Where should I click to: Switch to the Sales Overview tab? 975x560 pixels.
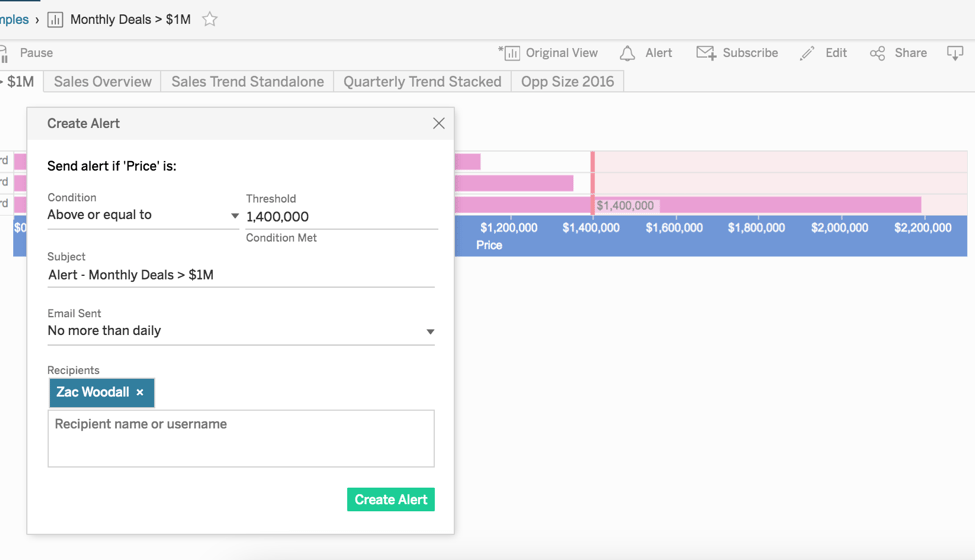(x=103, y=81)
